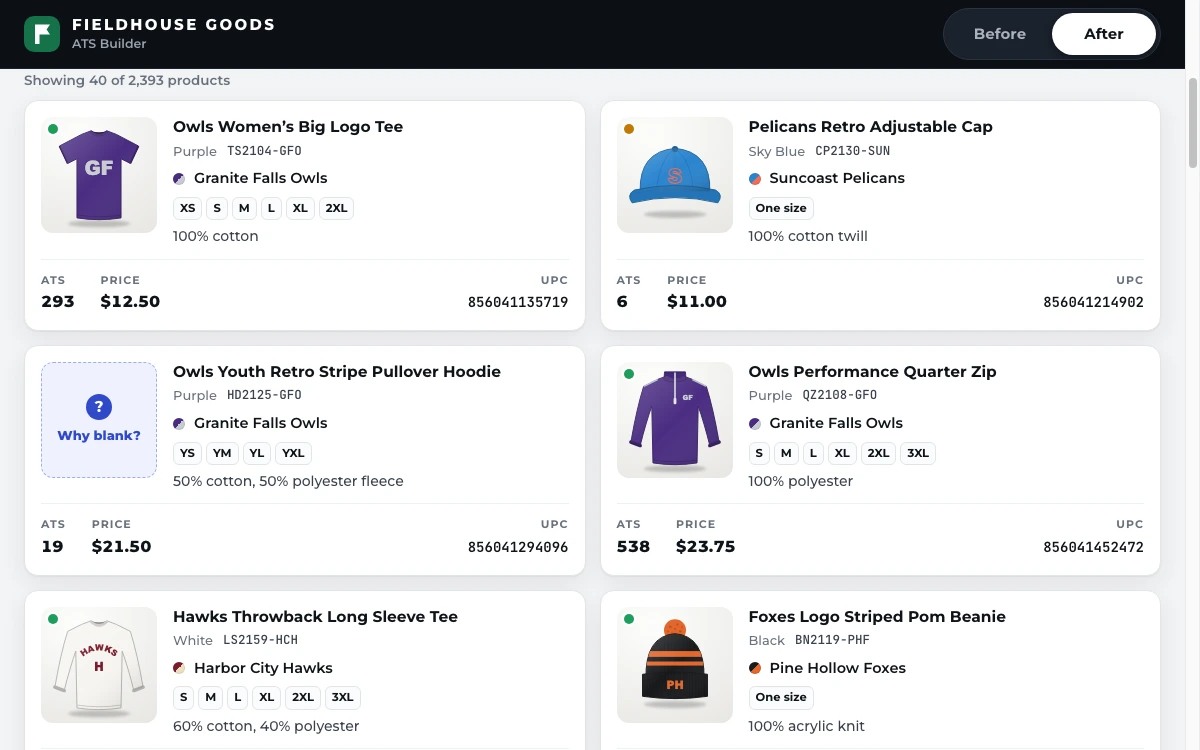Image resolution: width=1200 pixels, height=750 pixels.
Task: Click the green status dot on Hawks Long Sleeve Tee
Action: point(53,619)
